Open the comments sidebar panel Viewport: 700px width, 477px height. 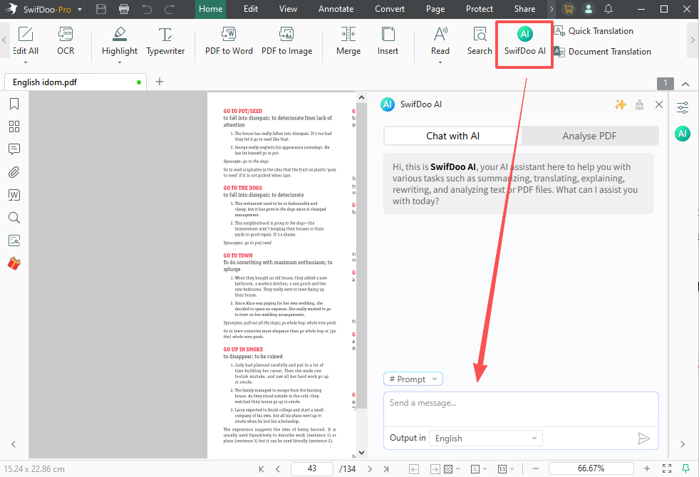pyautogui.click(x=14, y=149)
